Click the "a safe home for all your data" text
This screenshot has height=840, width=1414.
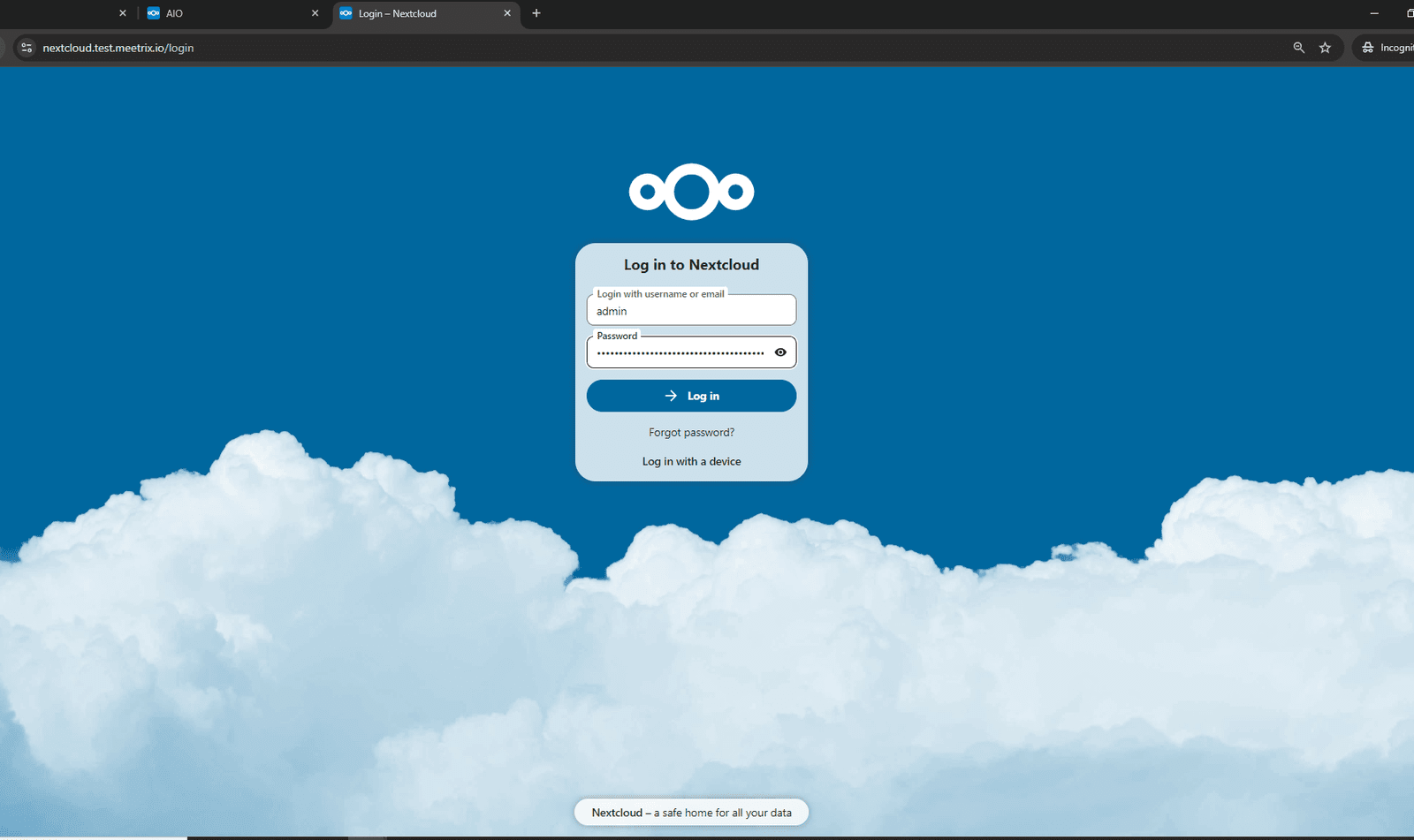[723, 813]
